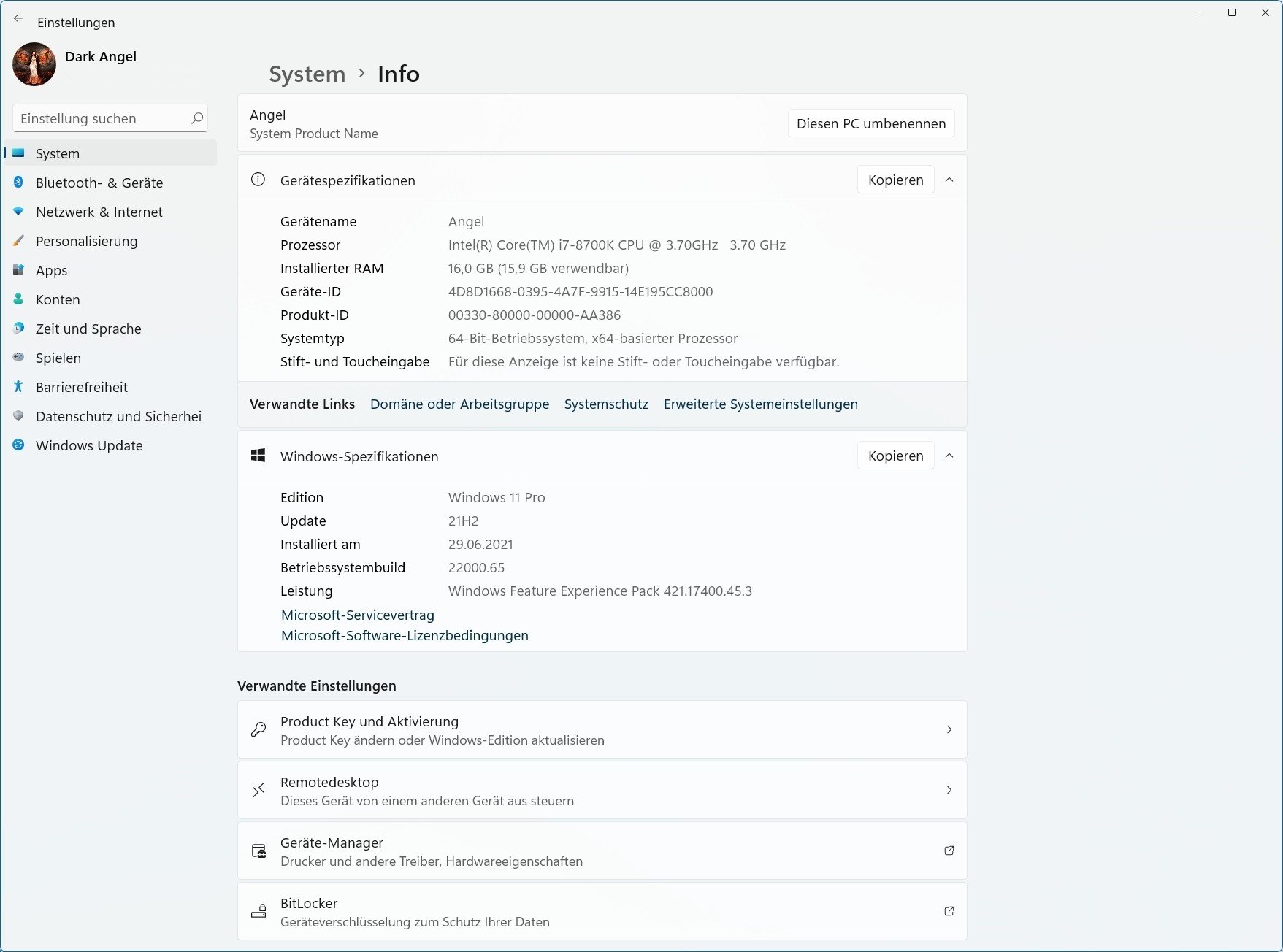The width and height of the screenshot is (1283, 952).
Task: Collapse the Gerätespezifikationen section chevron
Action: click(x=949, y=180)
